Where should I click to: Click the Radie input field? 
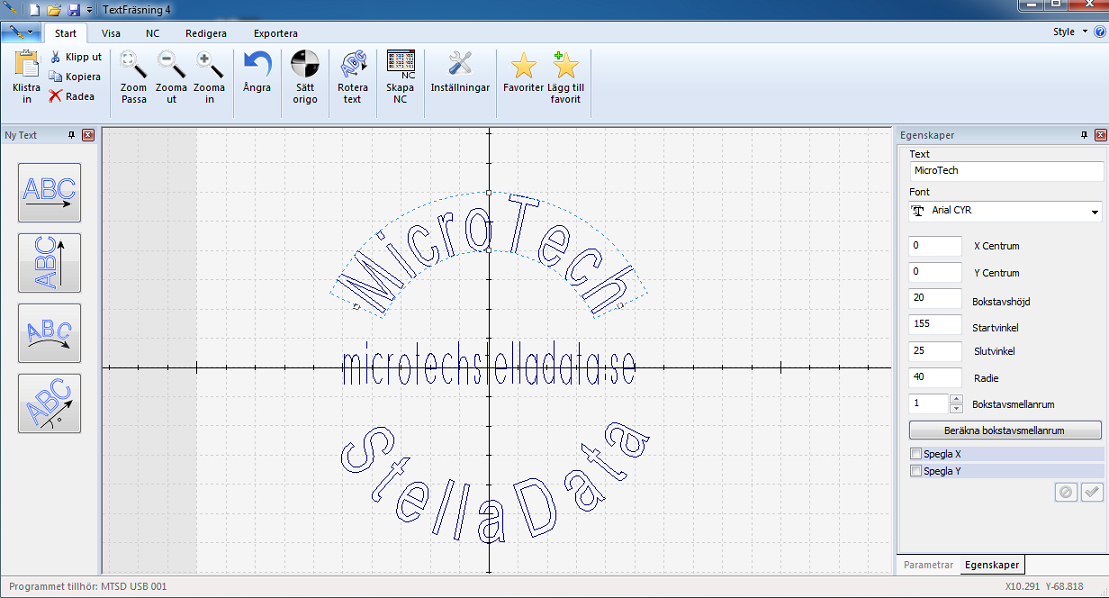(x=935, y=377)
